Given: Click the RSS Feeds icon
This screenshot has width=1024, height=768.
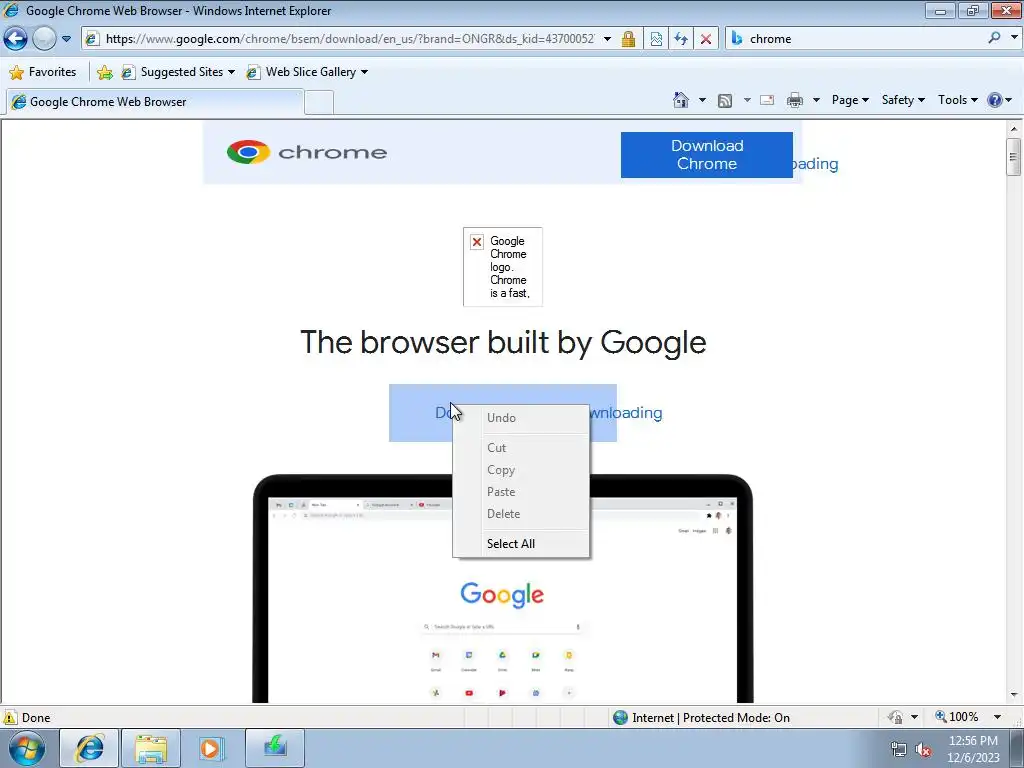Looking at the screenshot, I should (725, 100).
